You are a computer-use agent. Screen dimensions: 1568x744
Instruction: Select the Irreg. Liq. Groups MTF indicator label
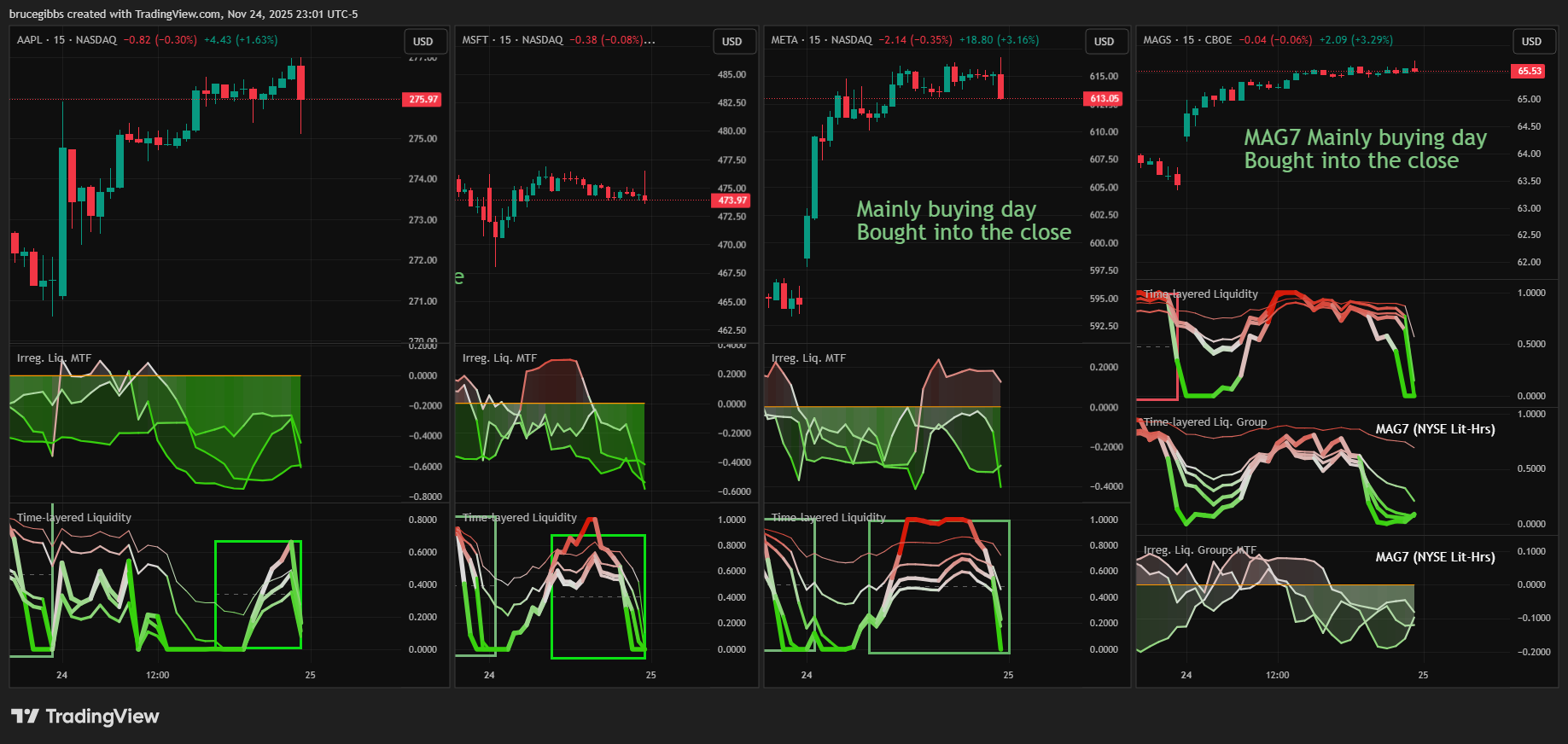click(x=1199, y=550)
